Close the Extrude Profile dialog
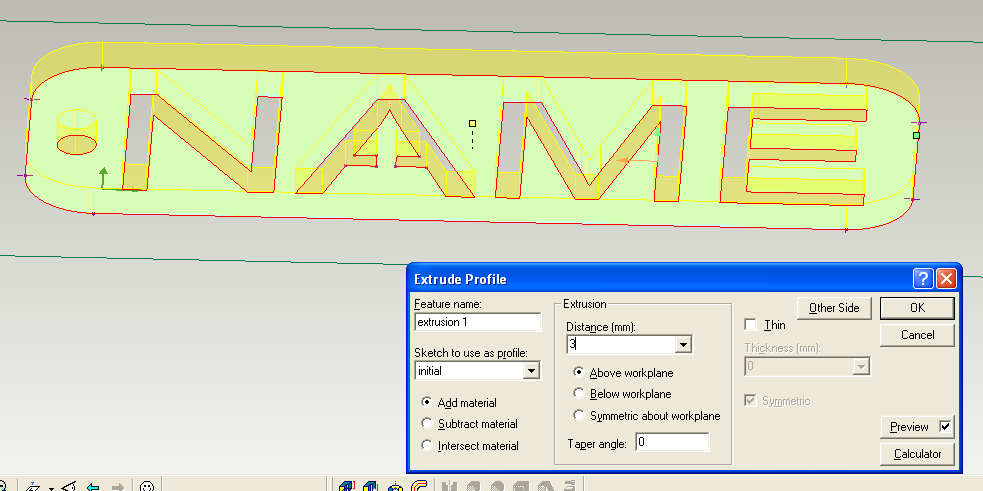The height and width of the screenshot is (491, 983). coord(945,278)
